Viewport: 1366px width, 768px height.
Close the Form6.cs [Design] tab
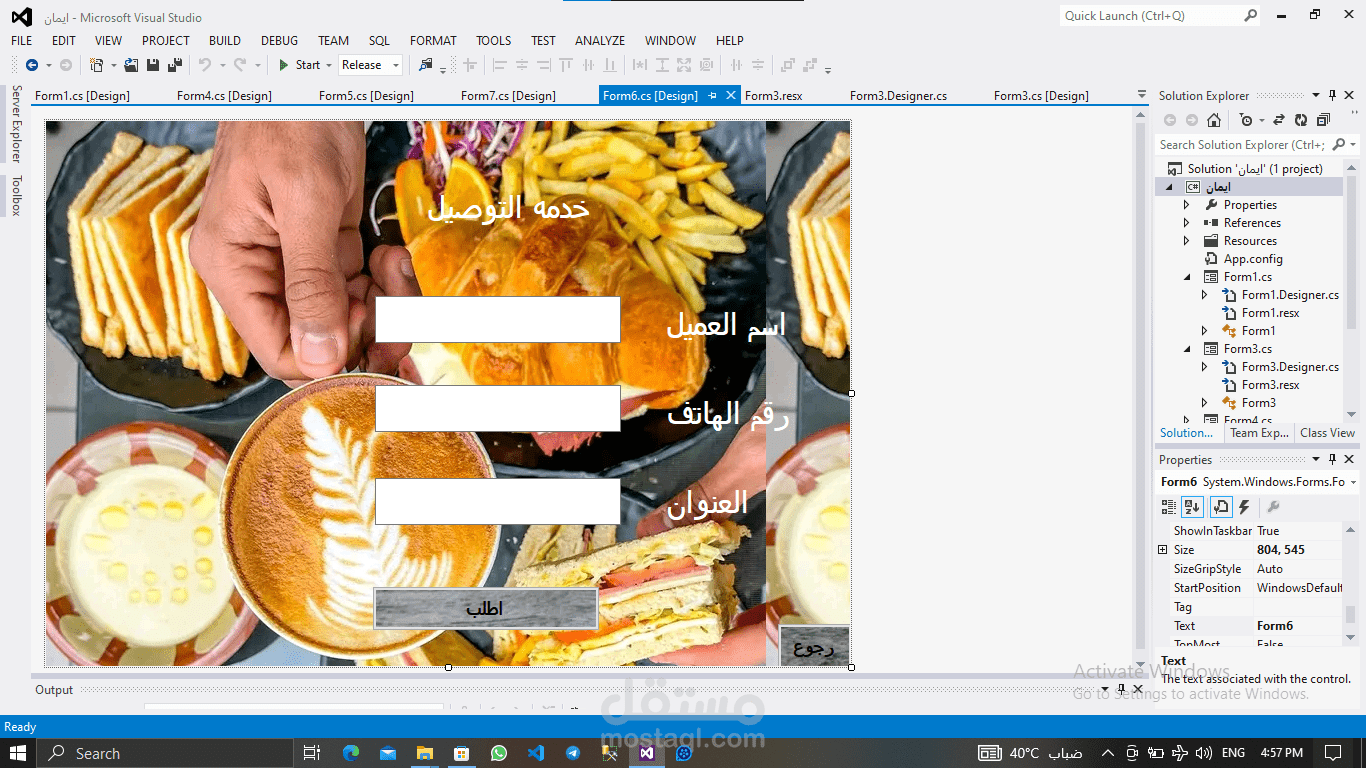click(x=731, y=95)
